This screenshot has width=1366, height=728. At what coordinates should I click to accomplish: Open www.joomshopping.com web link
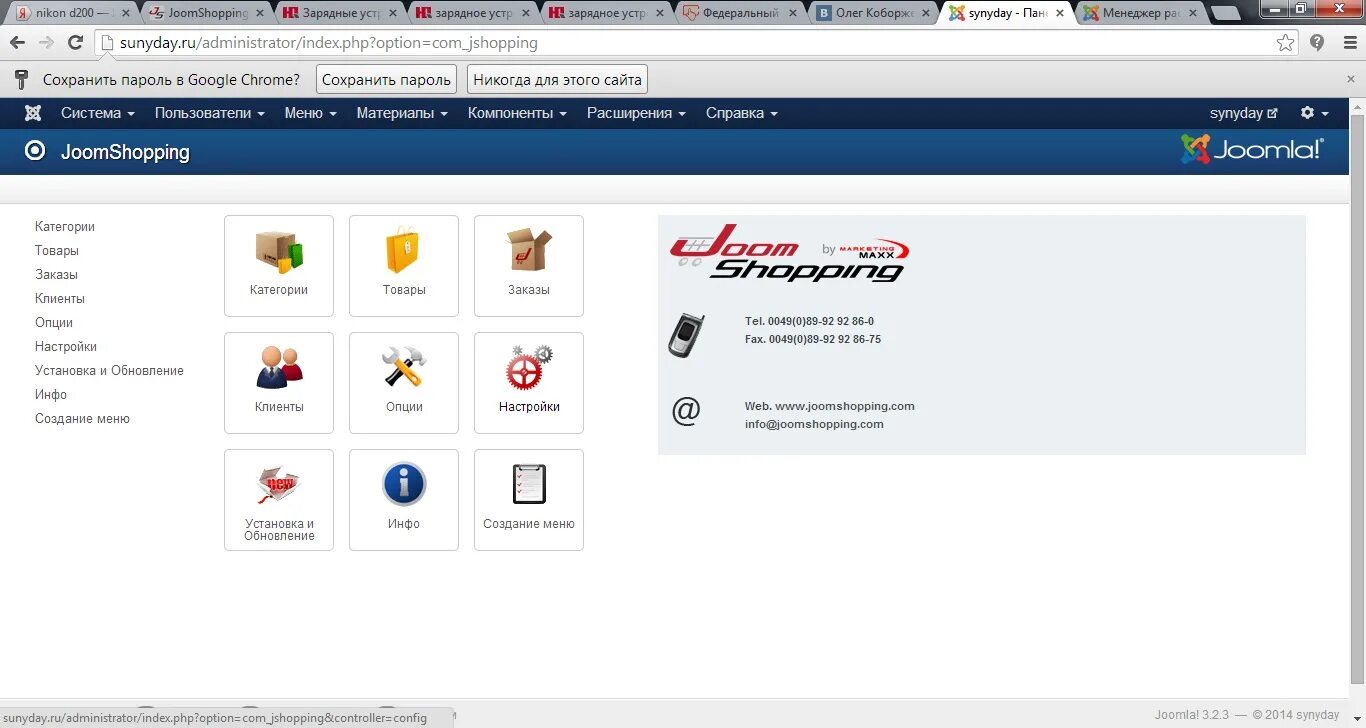845,406
